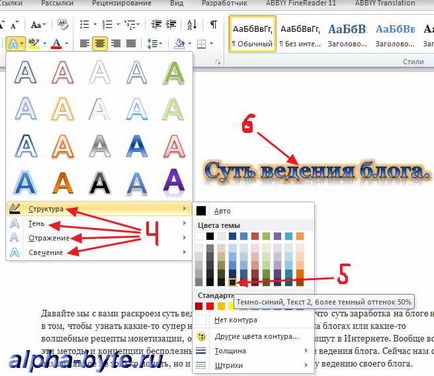Image resolution: width=434 pixels, height=376 pixels.
Task: Click the text highlight color marker icon
Action: point(34,43)
